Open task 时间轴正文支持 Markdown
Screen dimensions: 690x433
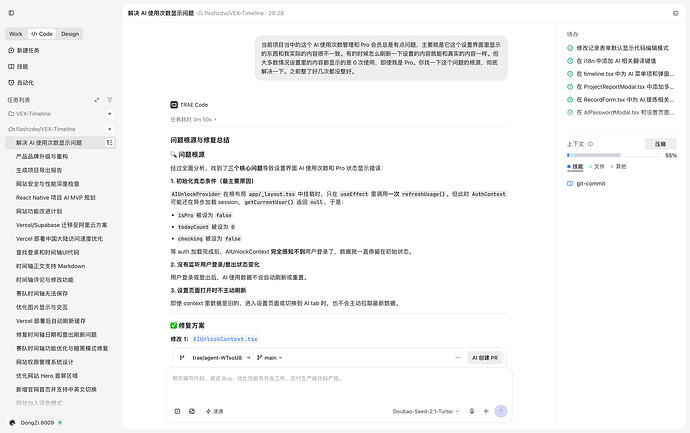pos(51,266)
